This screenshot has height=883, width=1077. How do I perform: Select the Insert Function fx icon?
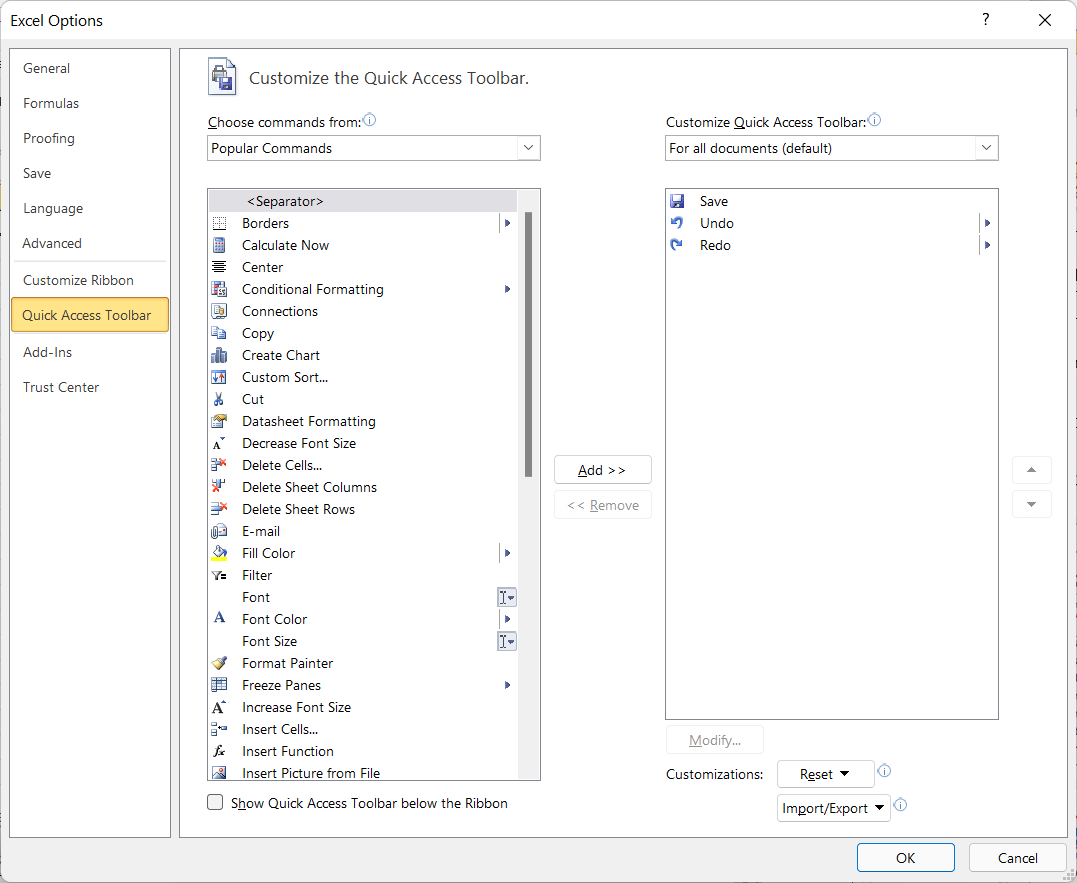point(219,751)
